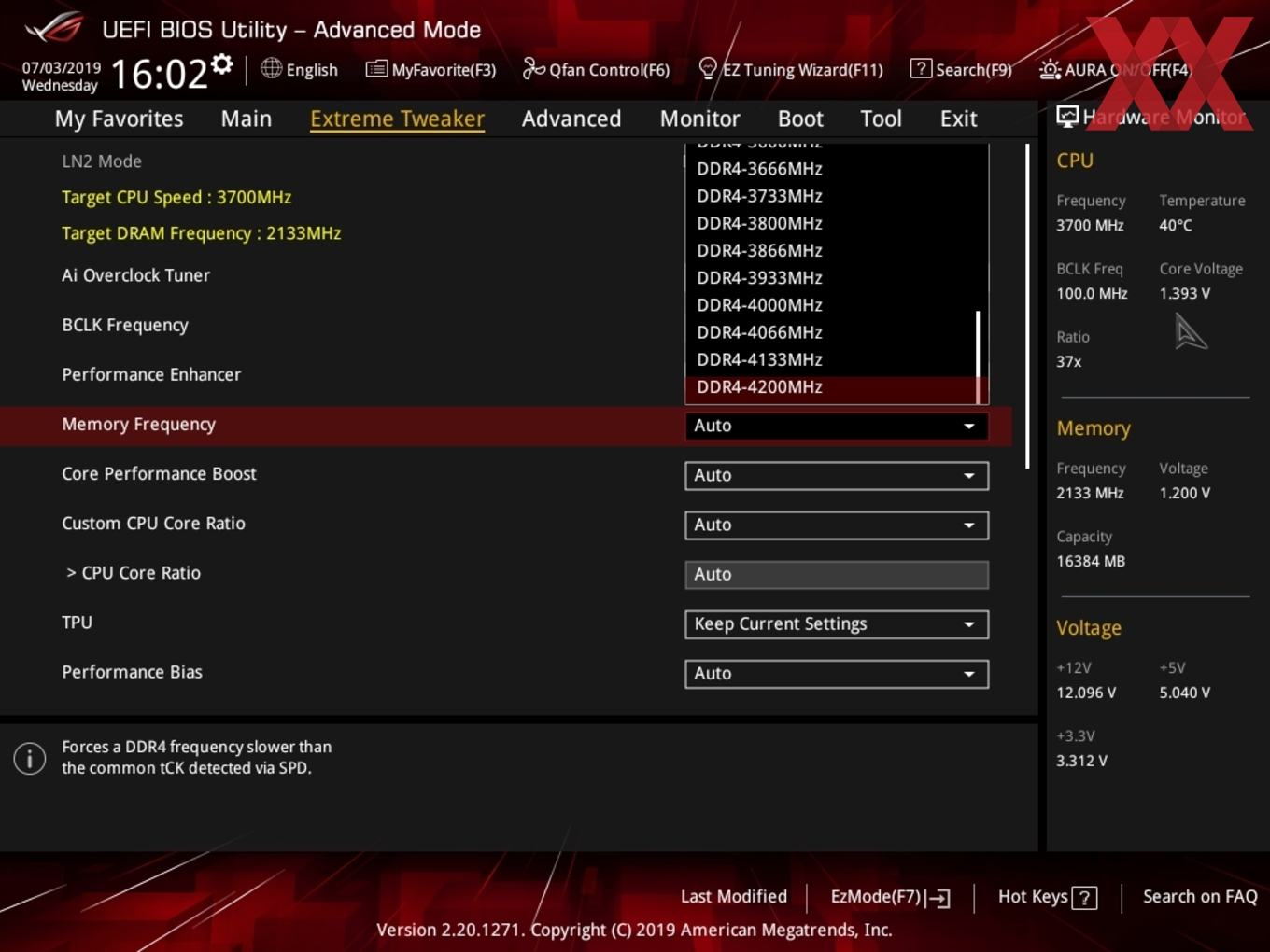The height and width of the screenshot is (952, 1270).
Task: Select the Ai Overclock Tuner row
Action: tap(135, 275)
